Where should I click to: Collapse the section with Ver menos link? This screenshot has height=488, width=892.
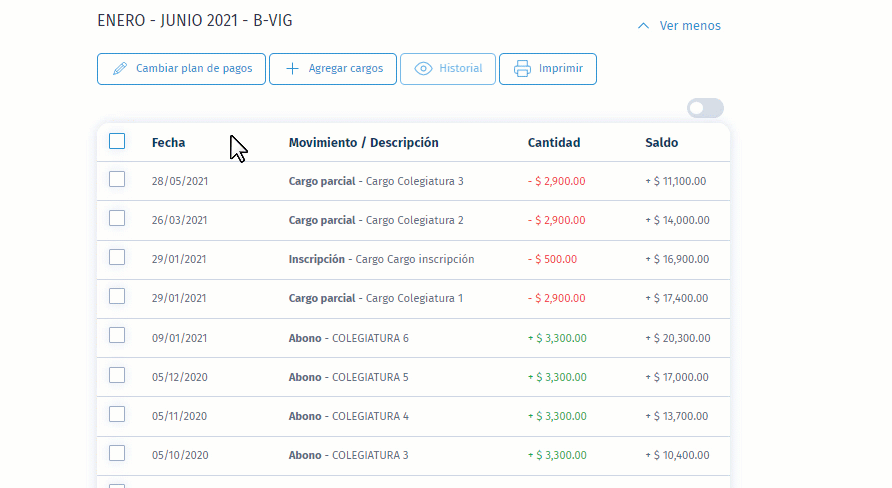pos(689,26)
